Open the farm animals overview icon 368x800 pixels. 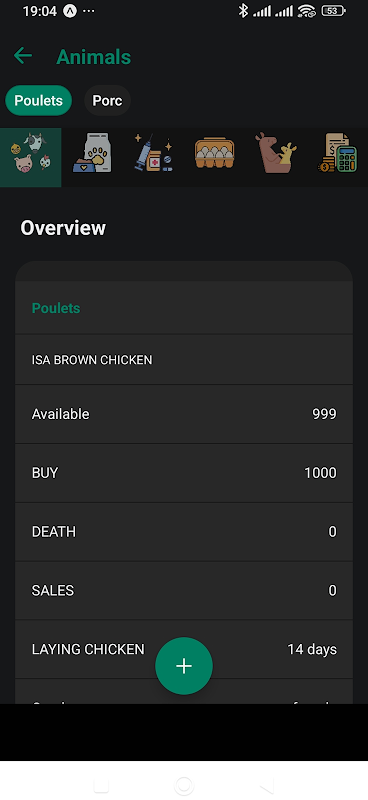(x=31, y=158)
